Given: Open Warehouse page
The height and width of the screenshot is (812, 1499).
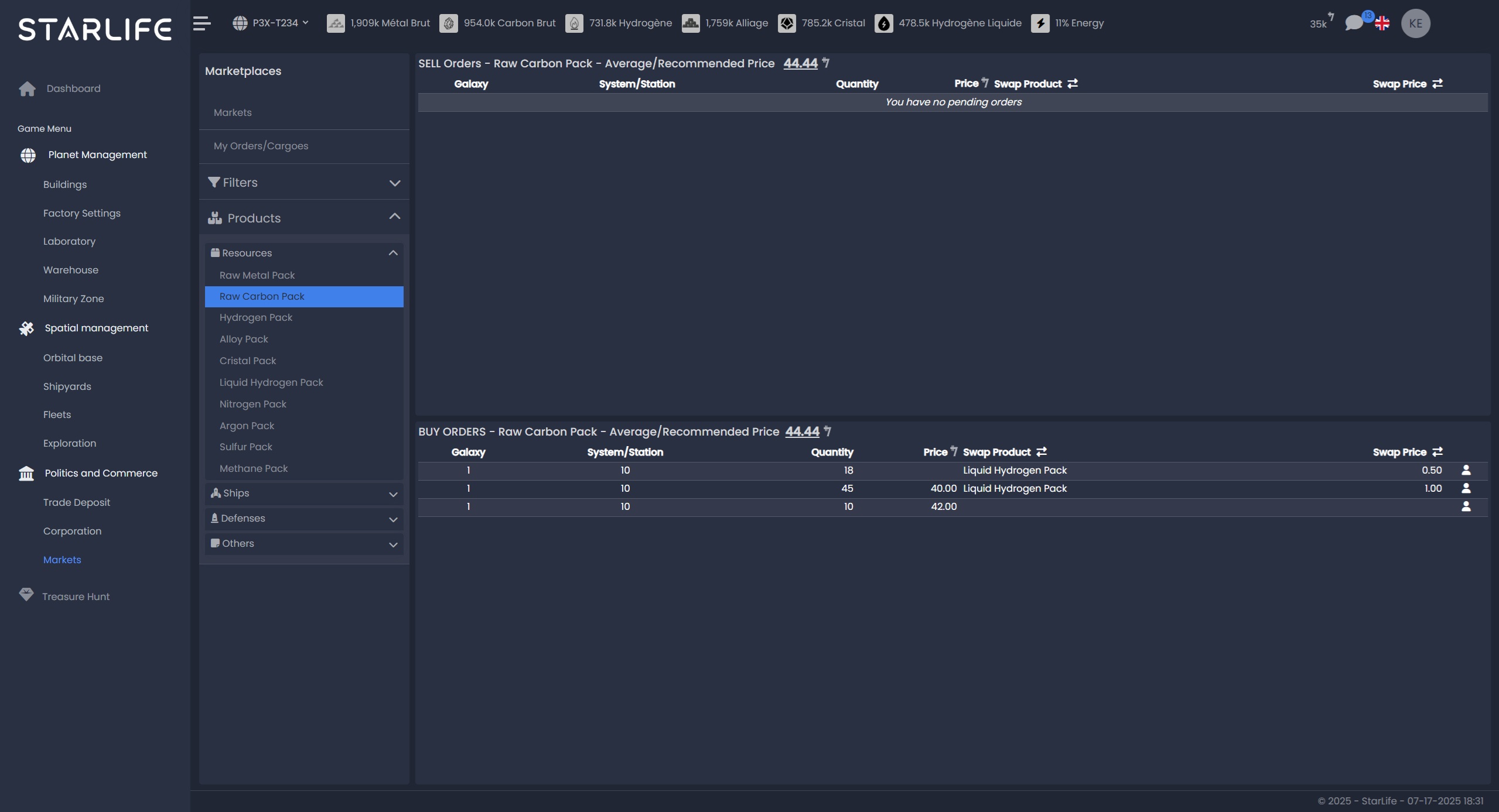Looking at the screenshot, I should (x=71, y=270).
